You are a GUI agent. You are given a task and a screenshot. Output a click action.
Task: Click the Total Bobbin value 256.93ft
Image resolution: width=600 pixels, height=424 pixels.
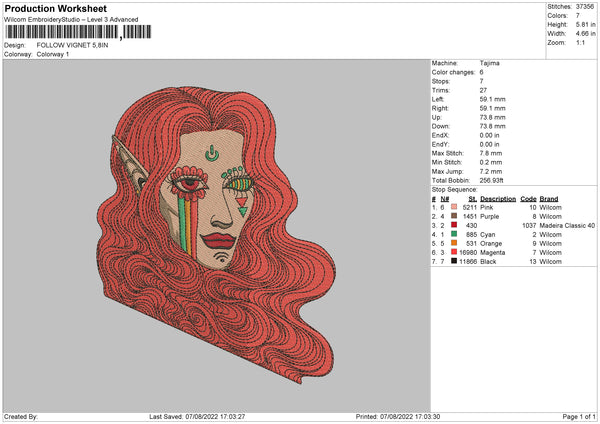(x=491, y=180)
